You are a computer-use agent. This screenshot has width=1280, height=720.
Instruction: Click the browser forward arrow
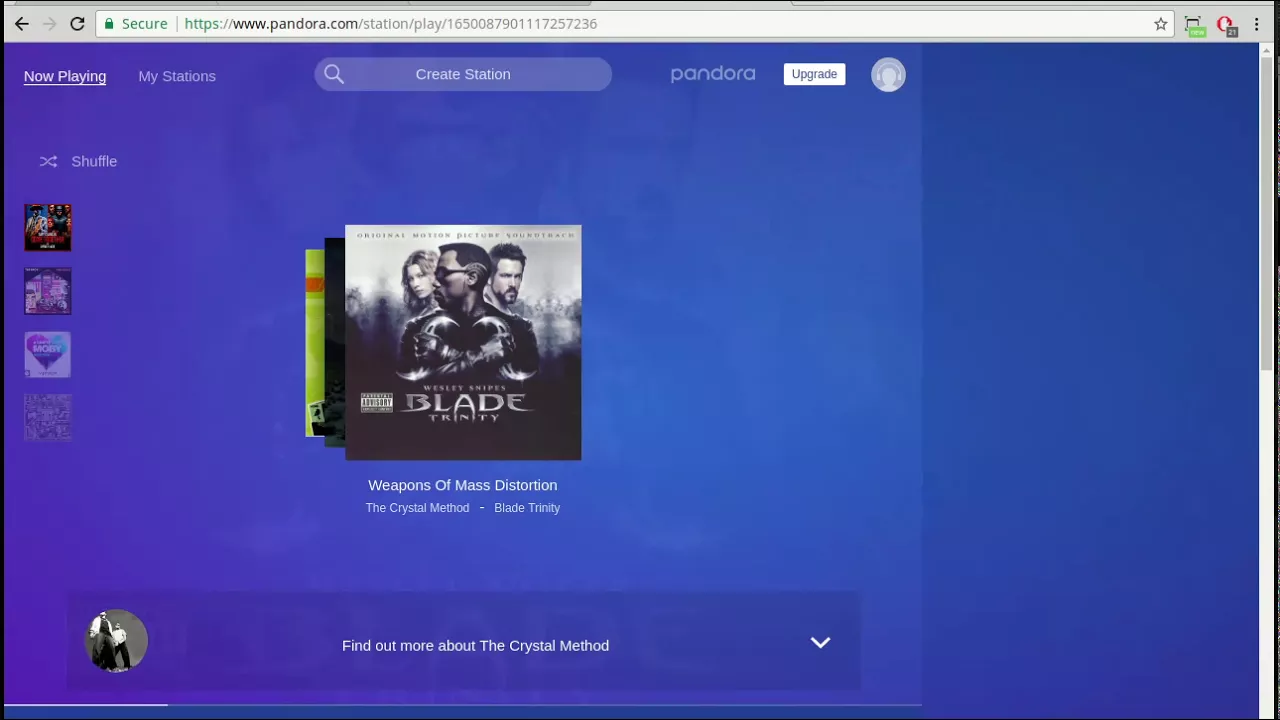coord(49,24)
